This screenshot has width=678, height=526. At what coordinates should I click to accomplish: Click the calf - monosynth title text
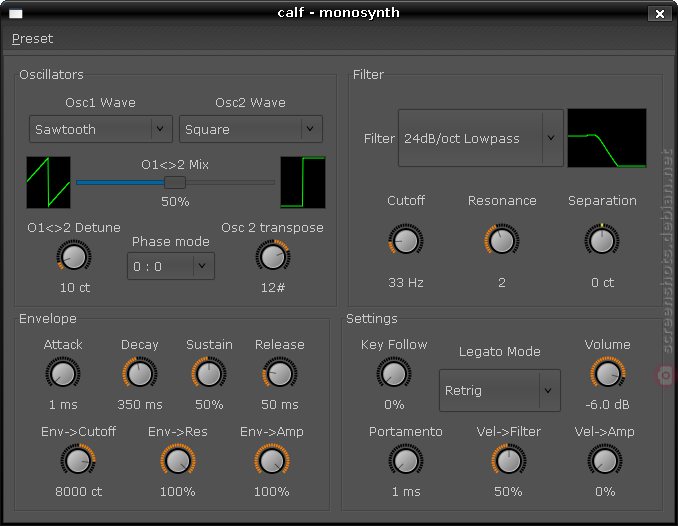(339, 13)
